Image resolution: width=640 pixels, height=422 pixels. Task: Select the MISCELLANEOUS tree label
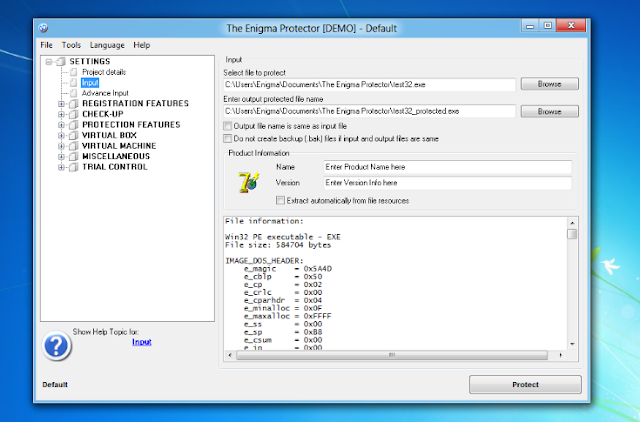click(116, 157)
